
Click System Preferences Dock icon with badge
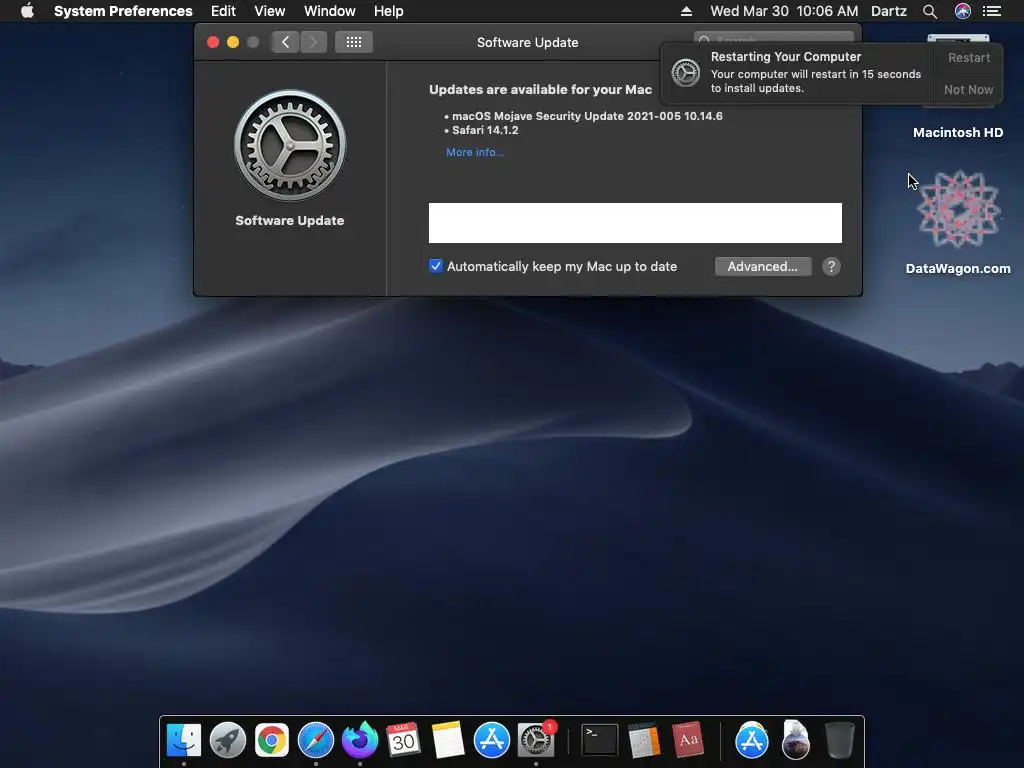[536, 740]
